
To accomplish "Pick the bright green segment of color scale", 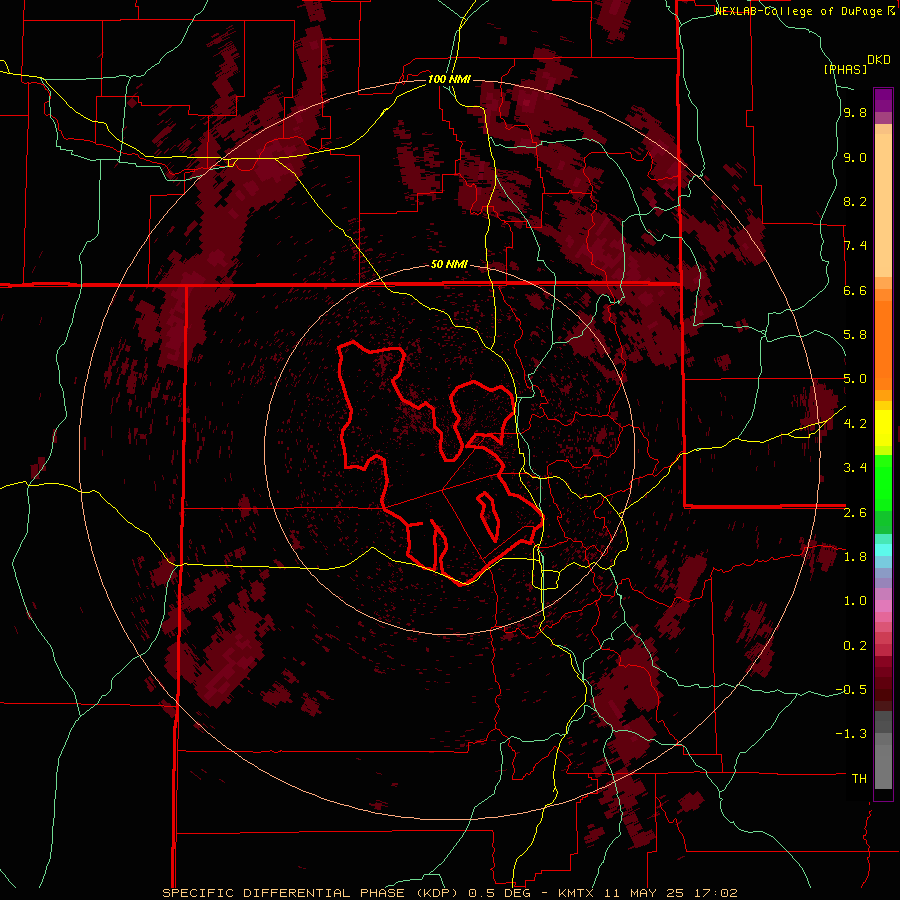I will 883,482.
